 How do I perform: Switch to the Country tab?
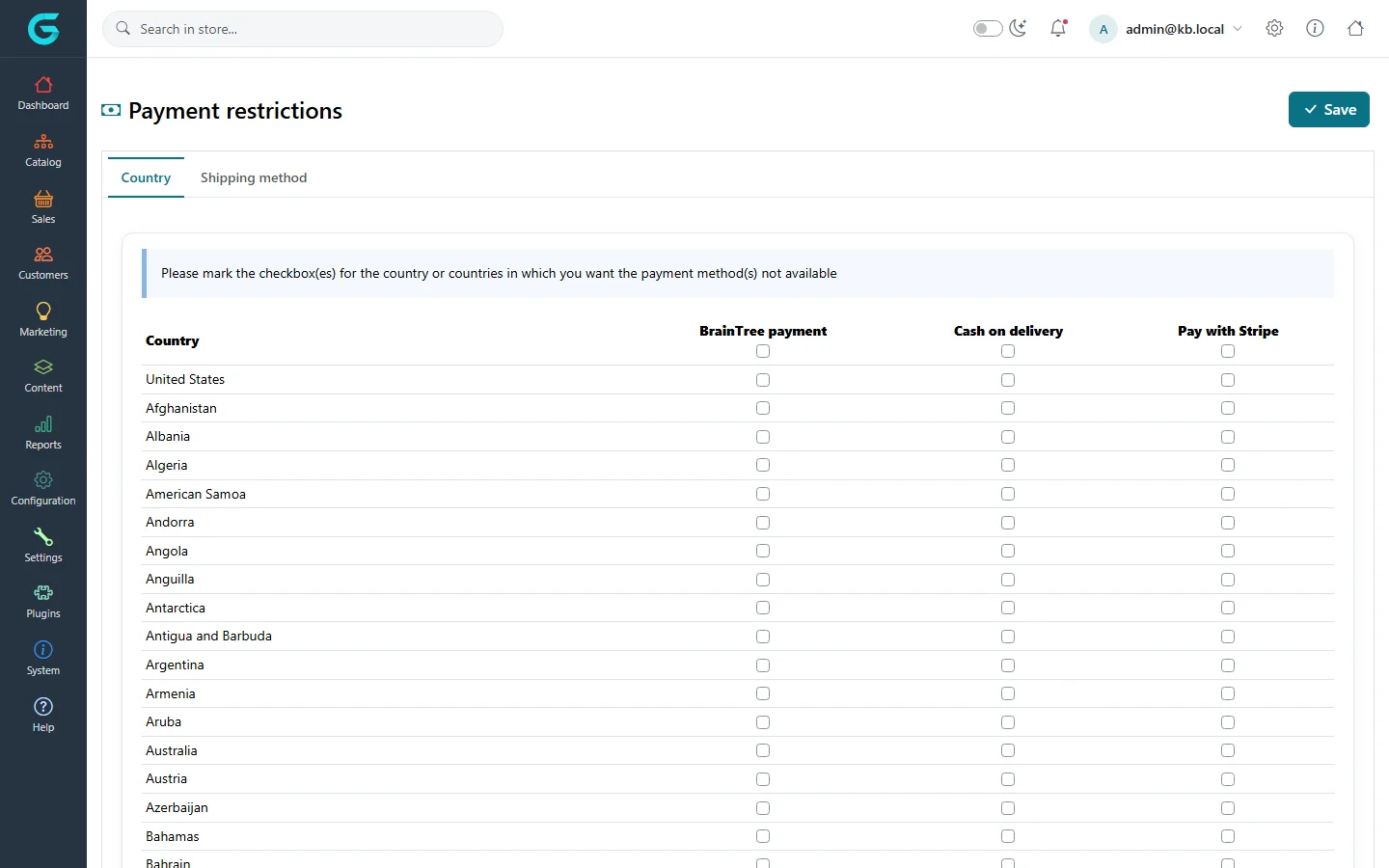[146, 177]
